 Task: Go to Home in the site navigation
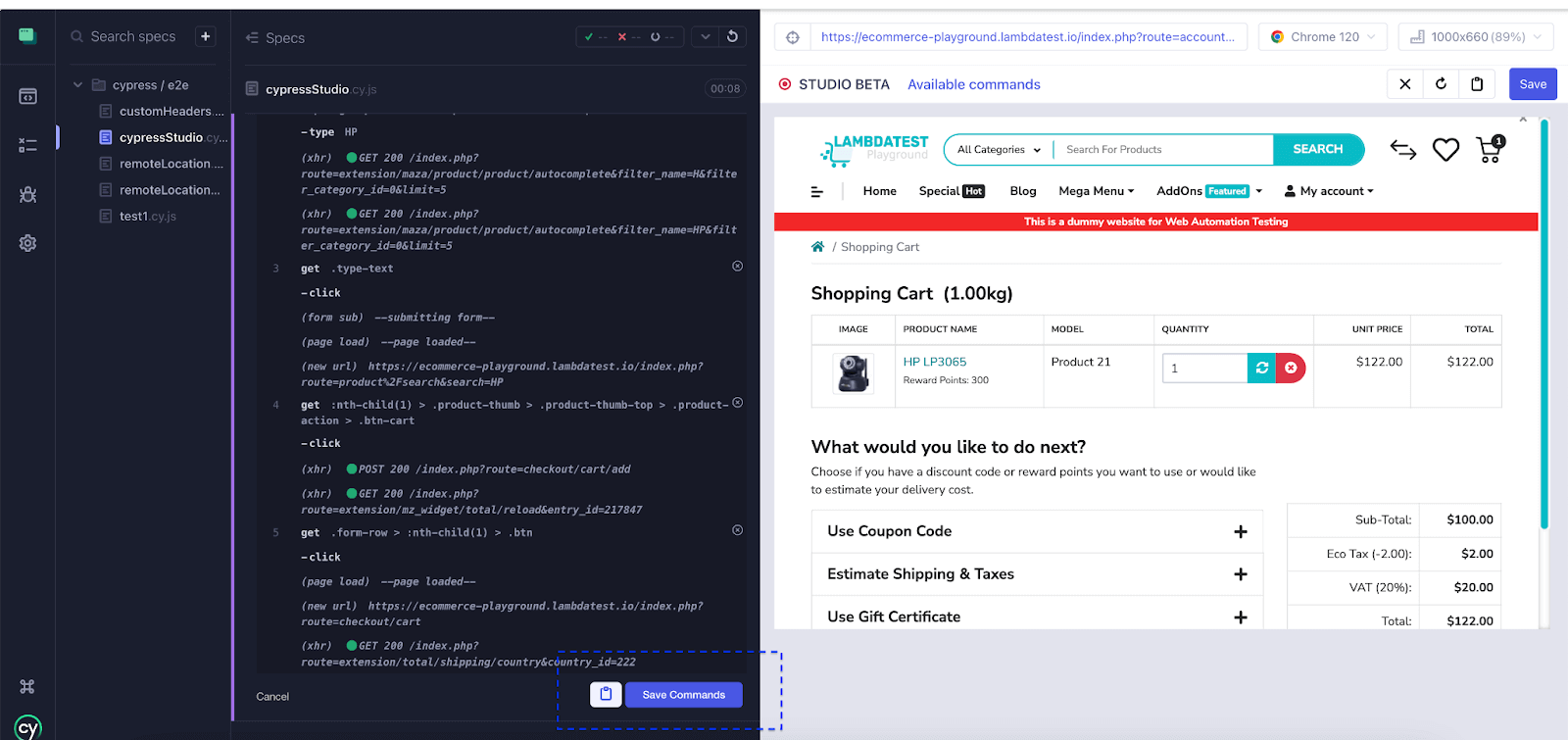tap(880, 191)
